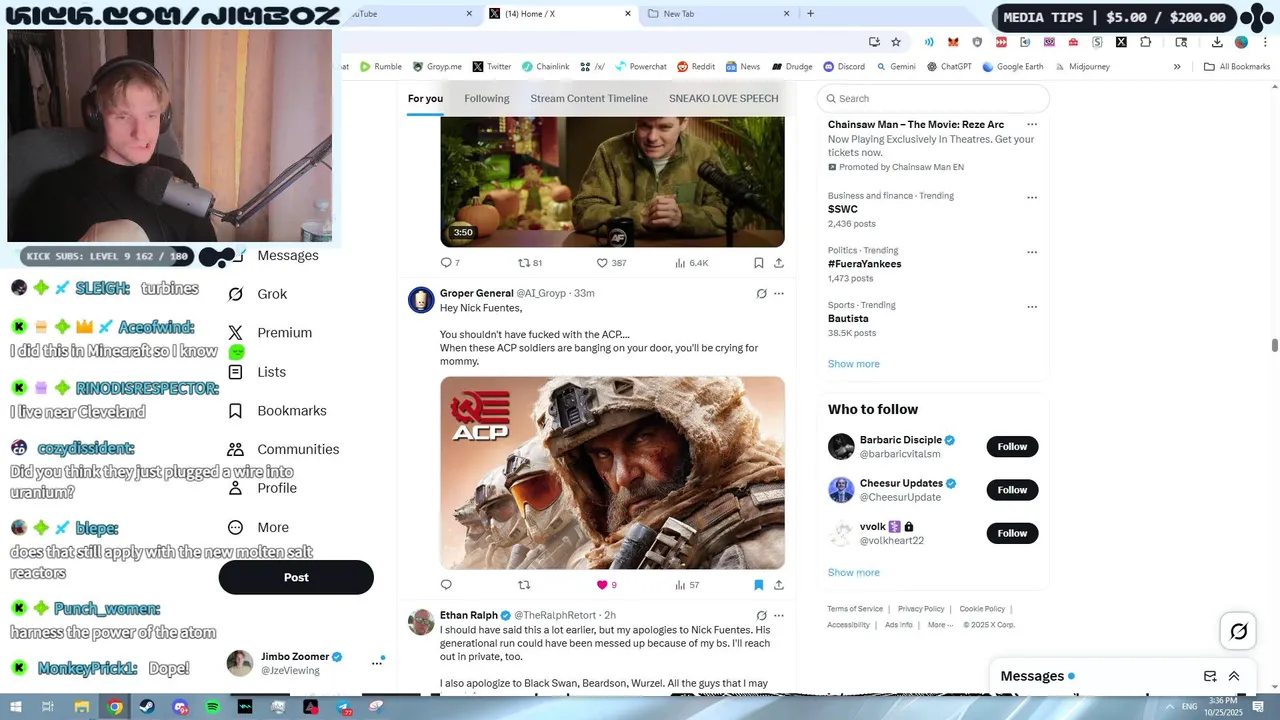
Task: Expand the Messages drawer
Action: pyautogui.click(x=1234, y=676)
